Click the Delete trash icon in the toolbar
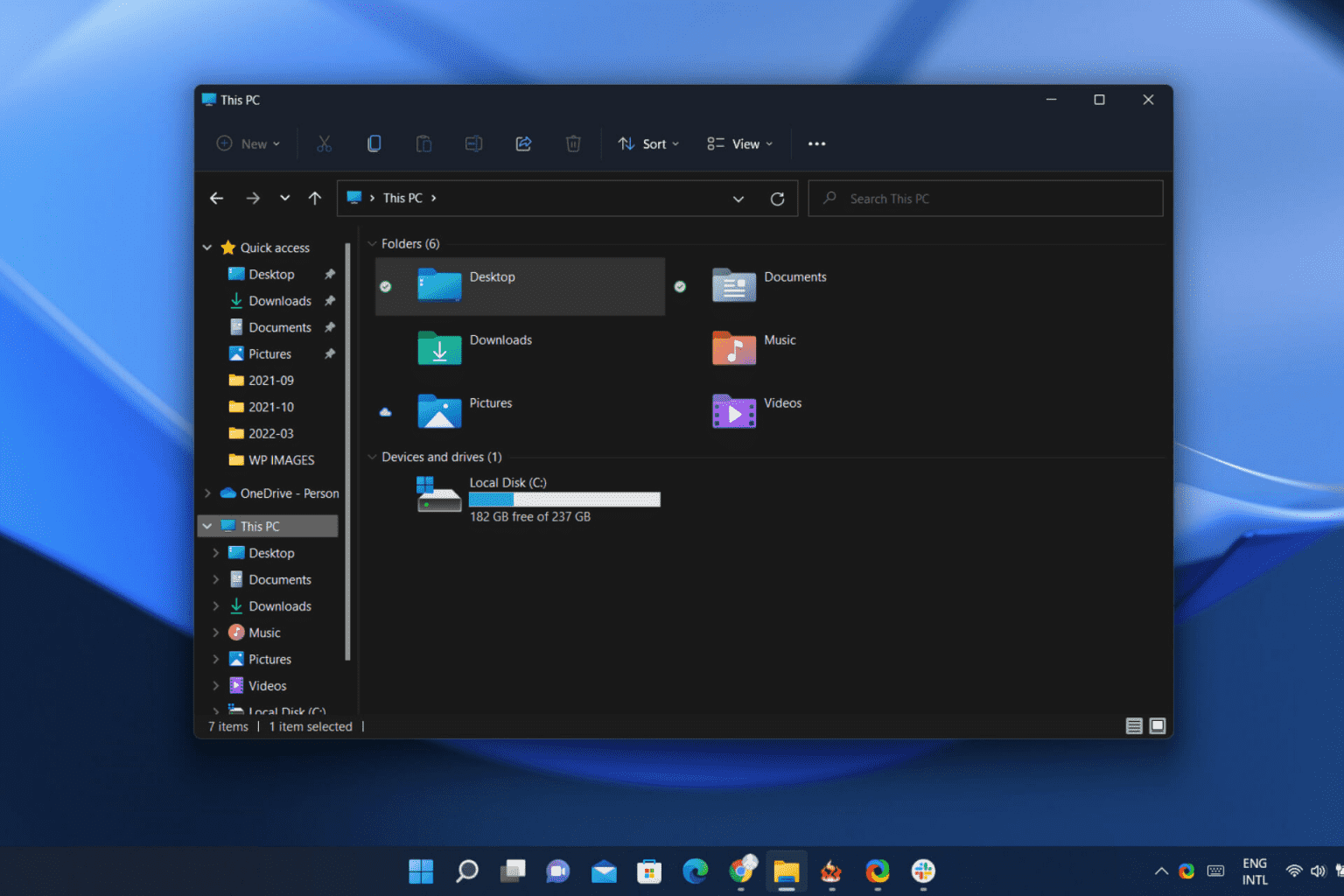The height and width of the screenshot is (896, 1344). tap(573, 143)
